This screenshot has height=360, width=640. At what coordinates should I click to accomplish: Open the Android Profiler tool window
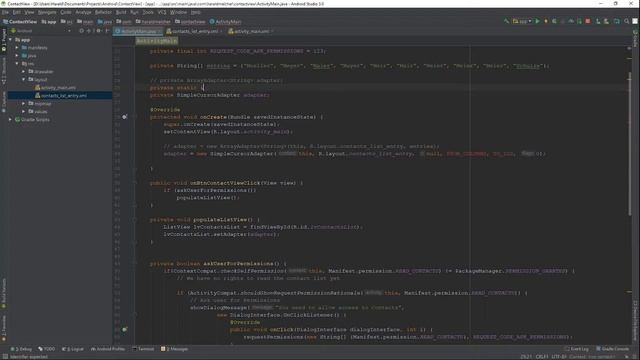click(108, 349)
